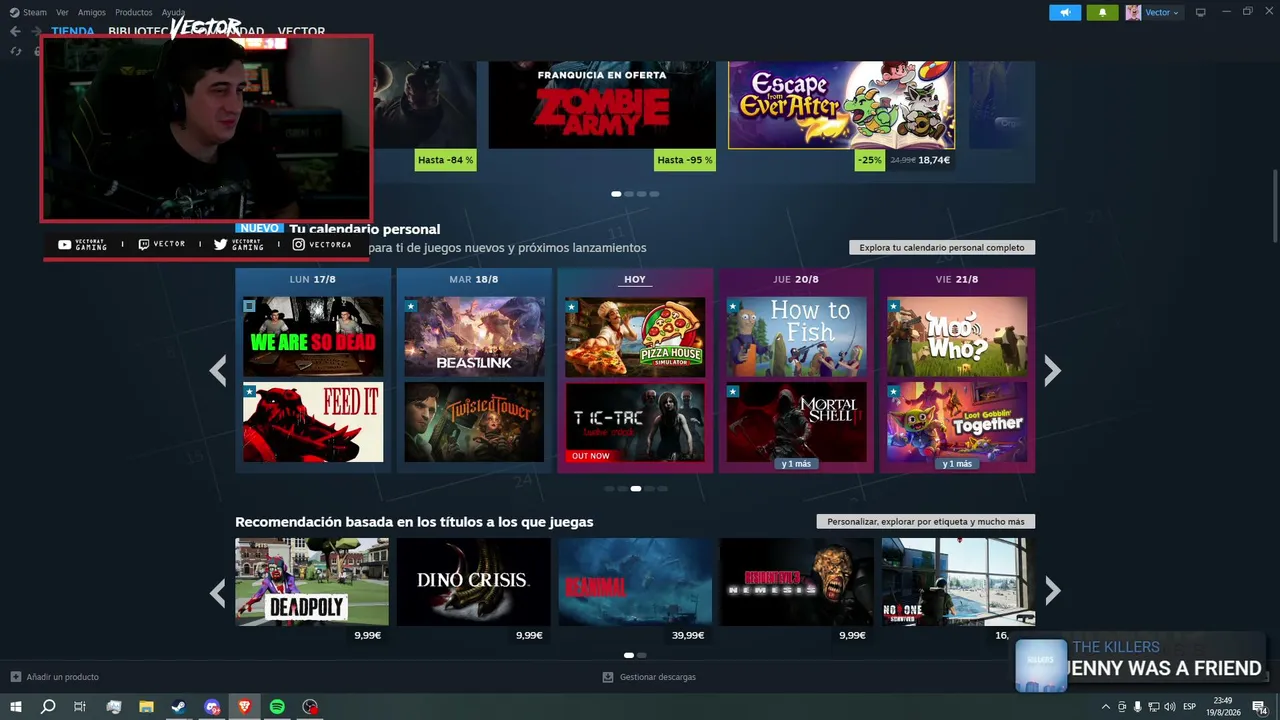Expand the Vector account dropdown
This screenshot has height=720, width=1280.
tap(1162, 12)
